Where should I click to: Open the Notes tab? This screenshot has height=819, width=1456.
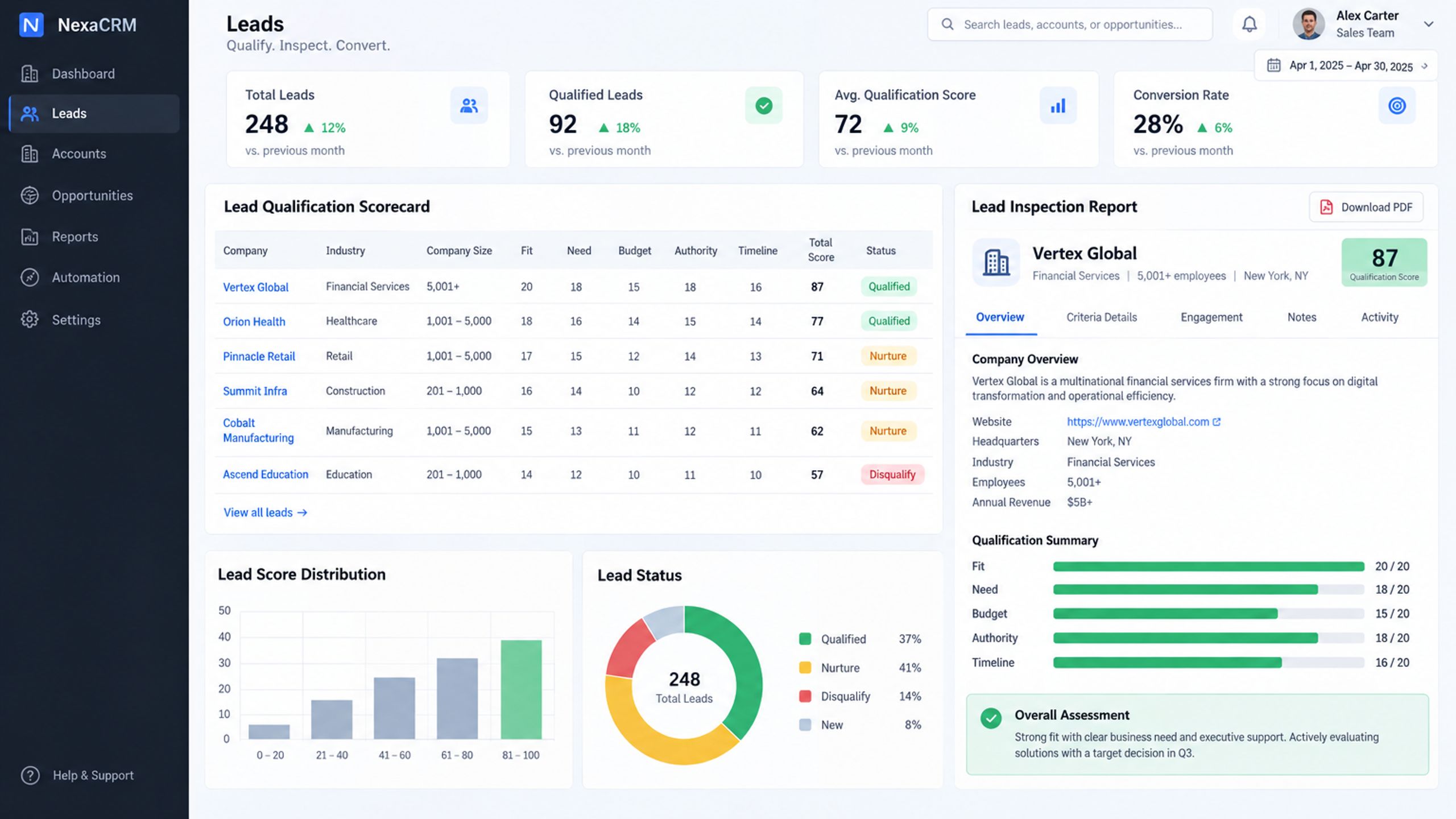(1302, 317)
